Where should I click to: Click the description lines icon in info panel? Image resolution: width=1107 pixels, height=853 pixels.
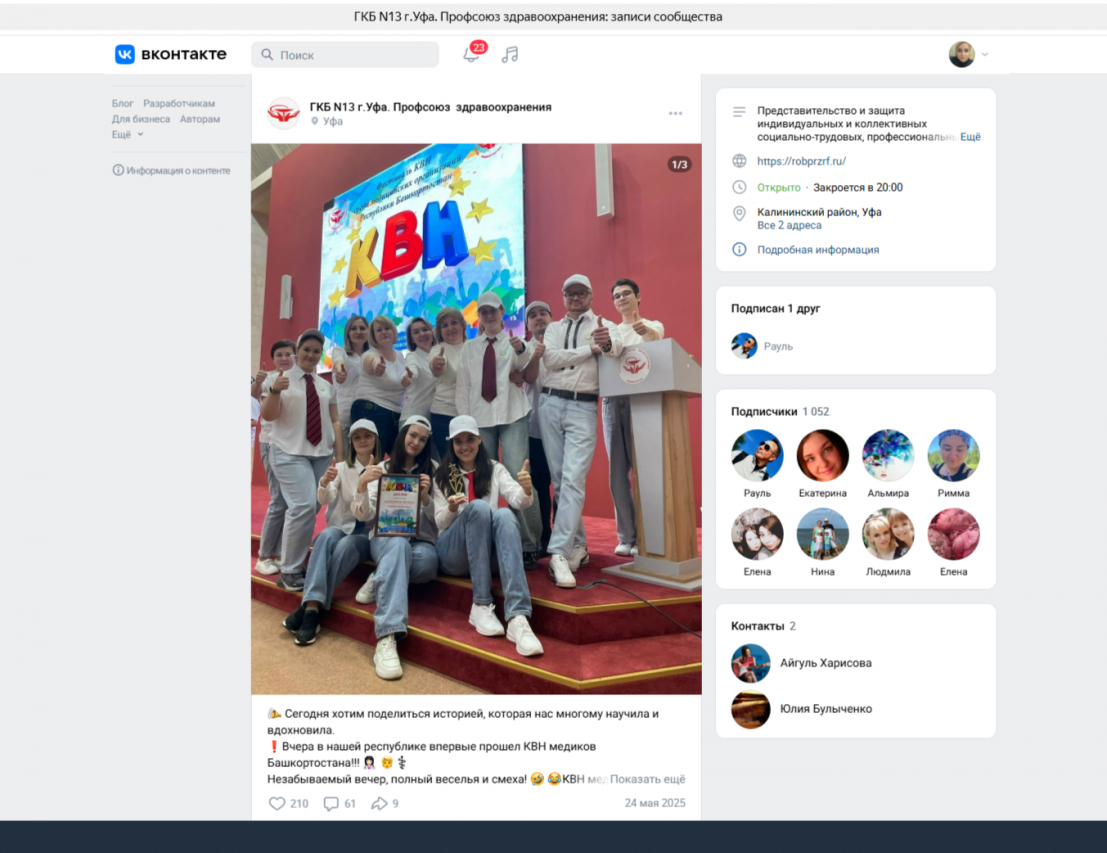pyautogui.click(x=739, y=112)
